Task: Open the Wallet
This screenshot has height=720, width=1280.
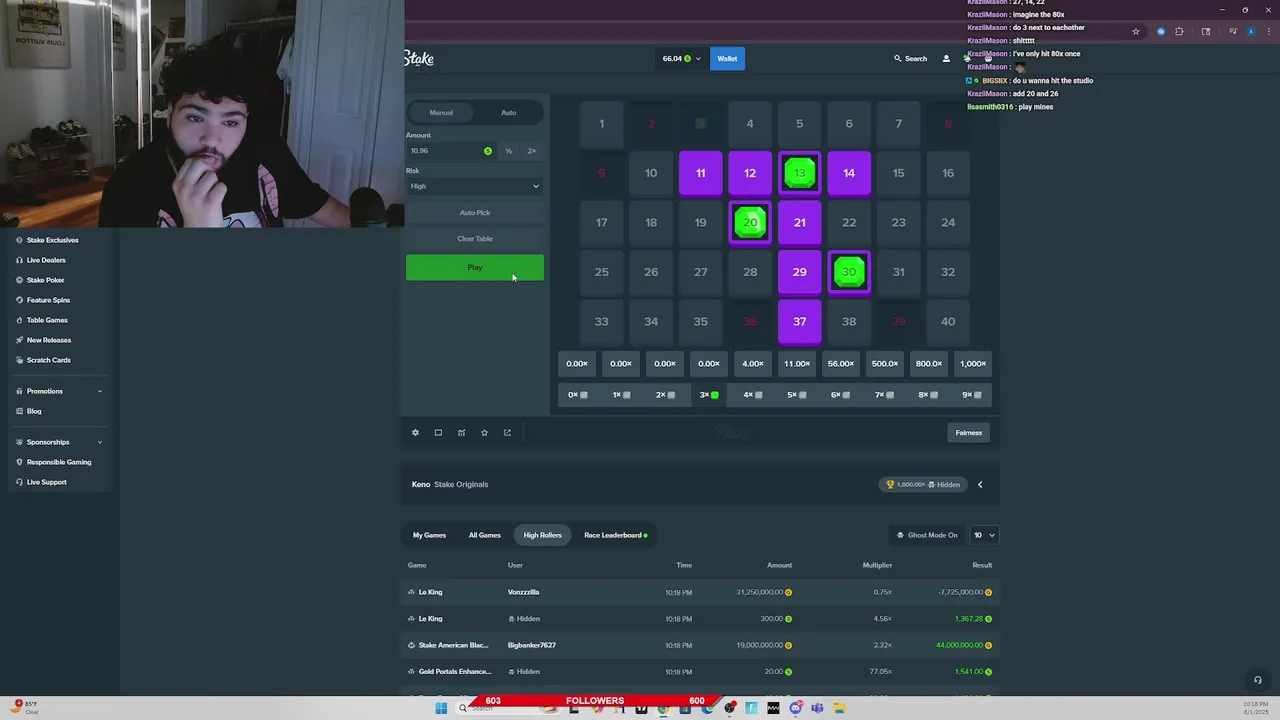Action: point(727,59)
